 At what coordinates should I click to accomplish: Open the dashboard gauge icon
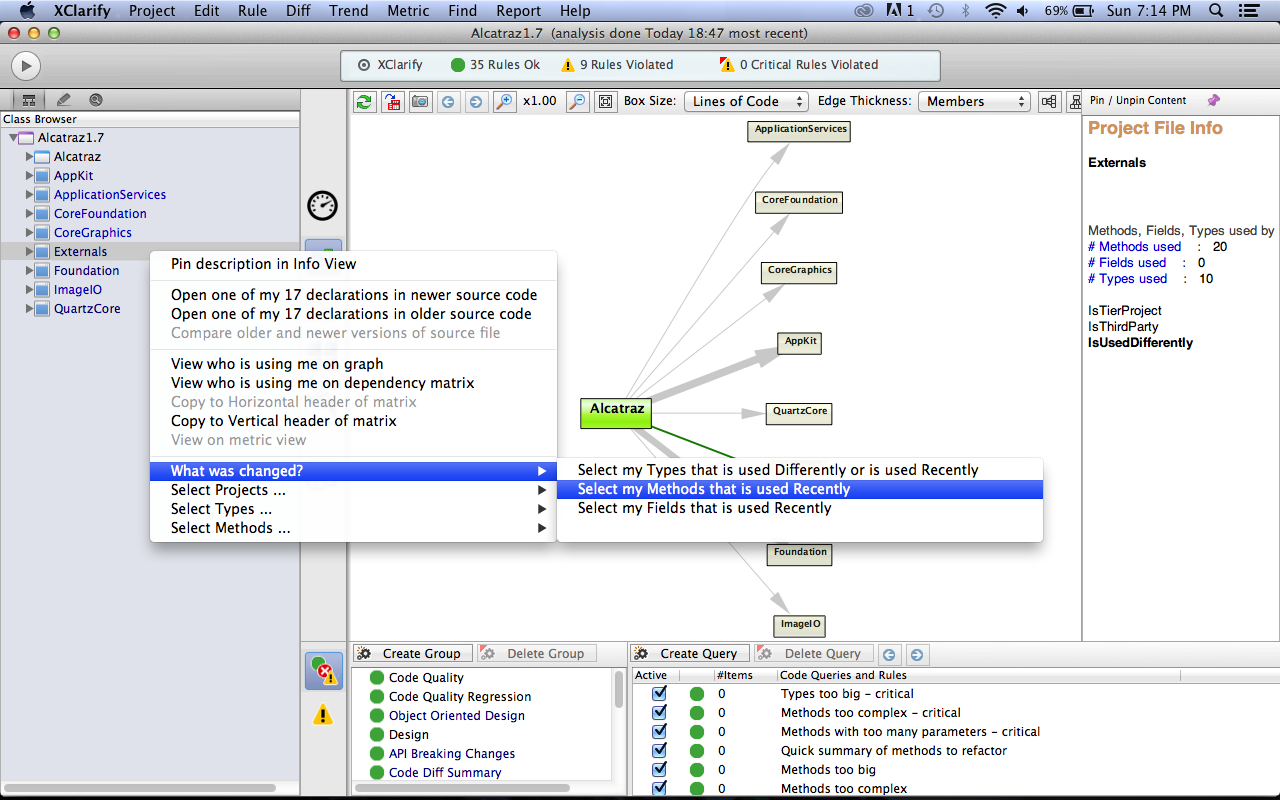pos(322,206)
